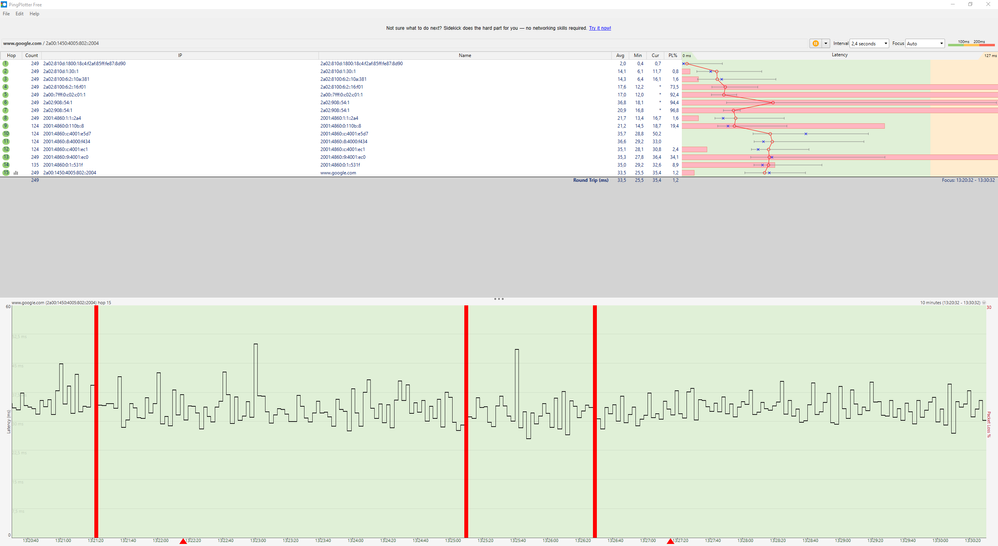
Task: Open the Focus Auto dropdown
Action: [x=925, y=43]
